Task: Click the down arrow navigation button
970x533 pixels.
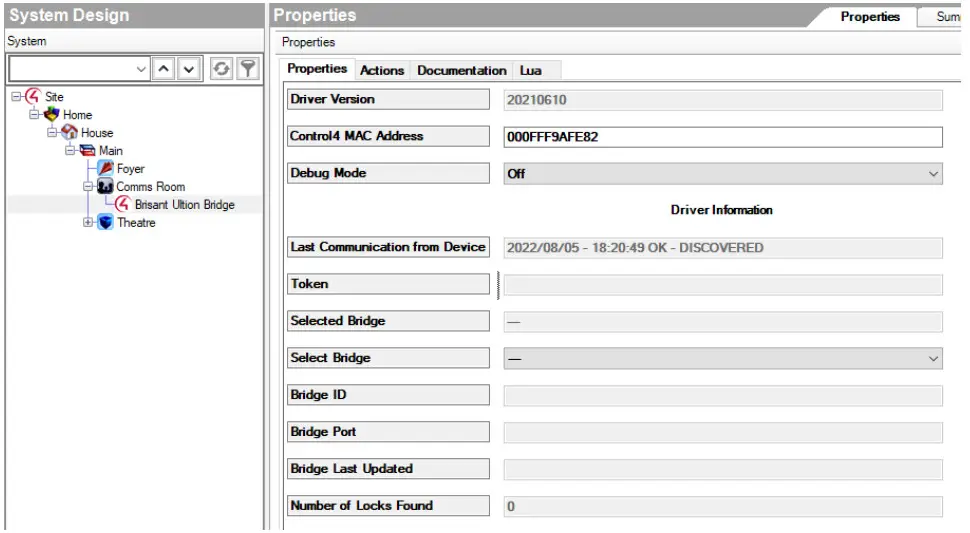Action: (x=189, y=69)
